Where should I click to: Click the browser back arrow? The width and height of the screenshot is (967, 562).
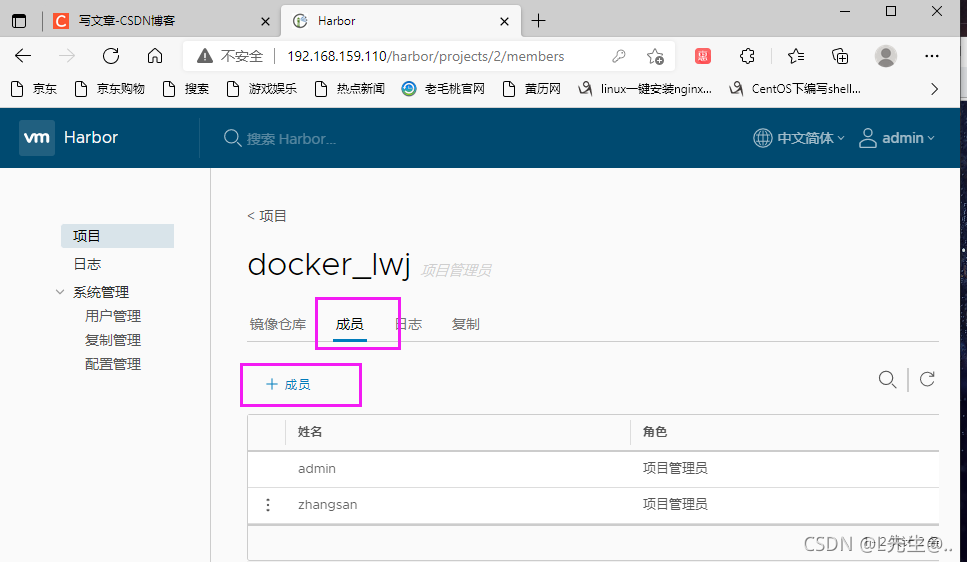[23, 56]
